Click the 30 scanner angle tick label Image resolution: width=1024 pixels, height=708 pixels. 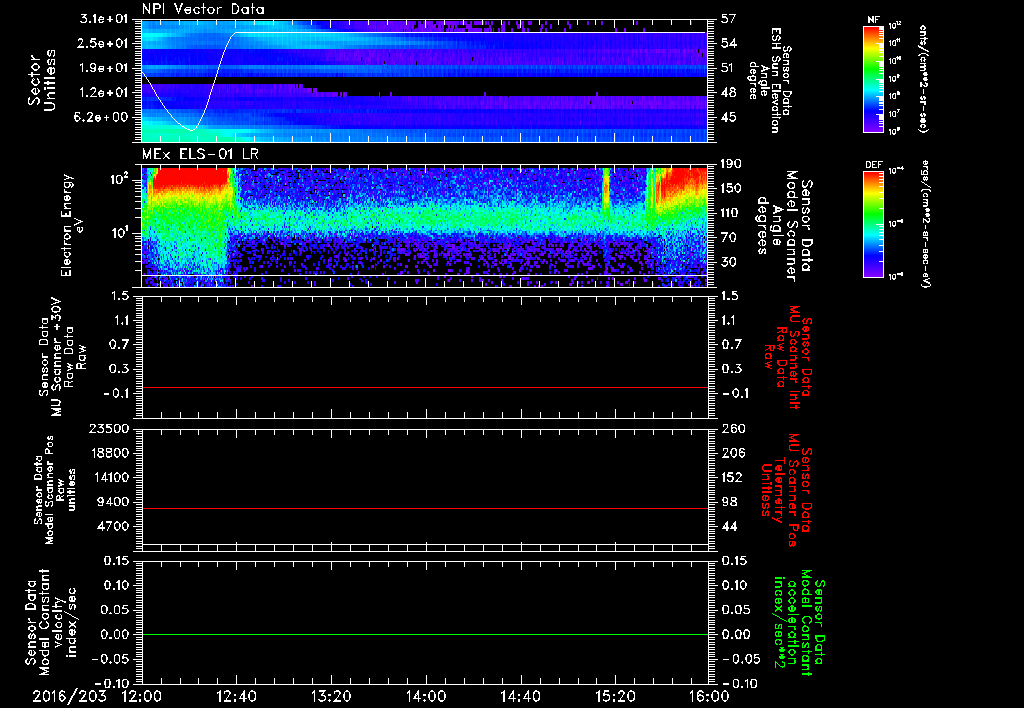[x=729, y=262]
